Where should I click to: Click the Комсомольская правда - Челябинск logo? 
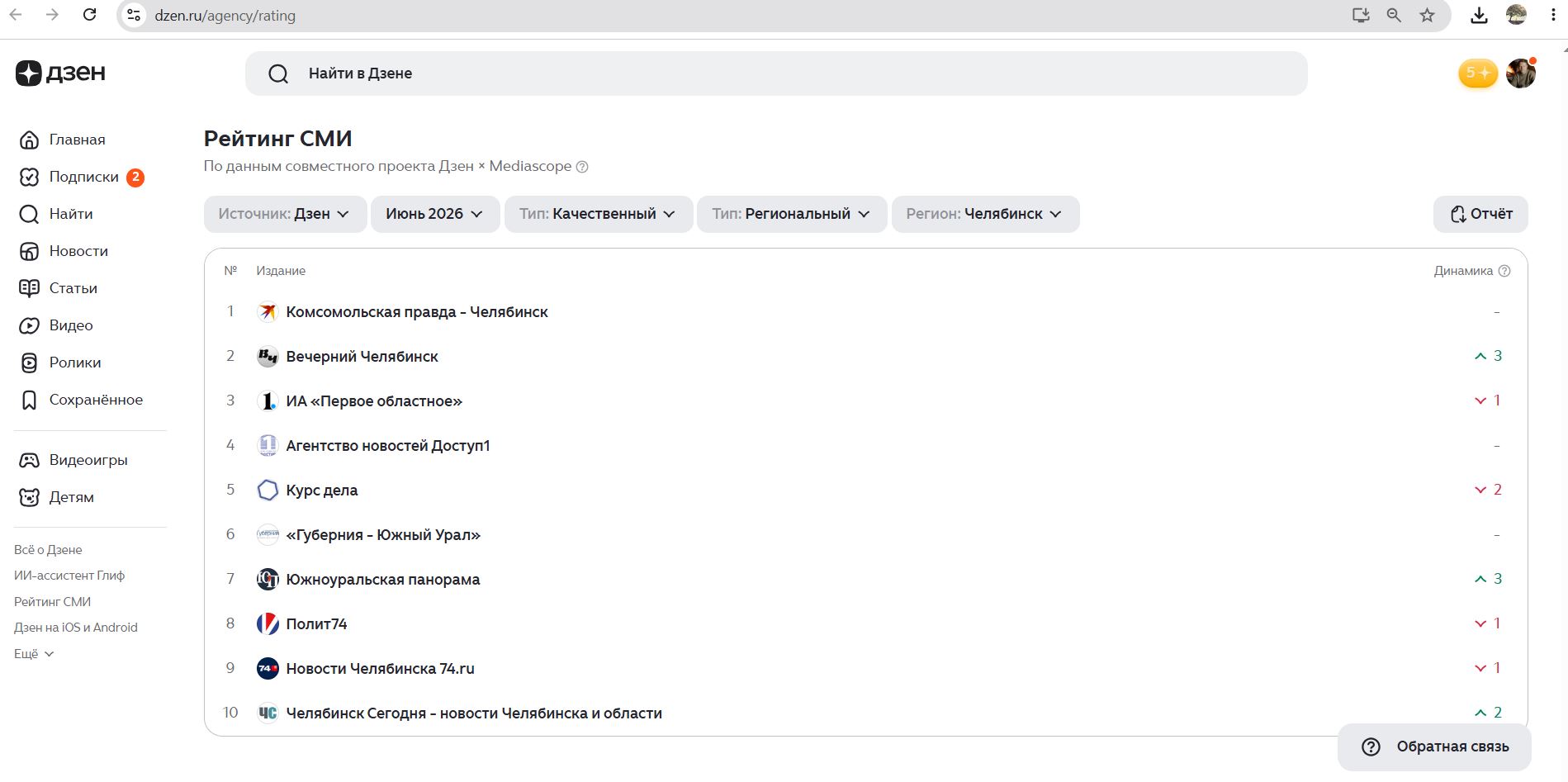268,312
